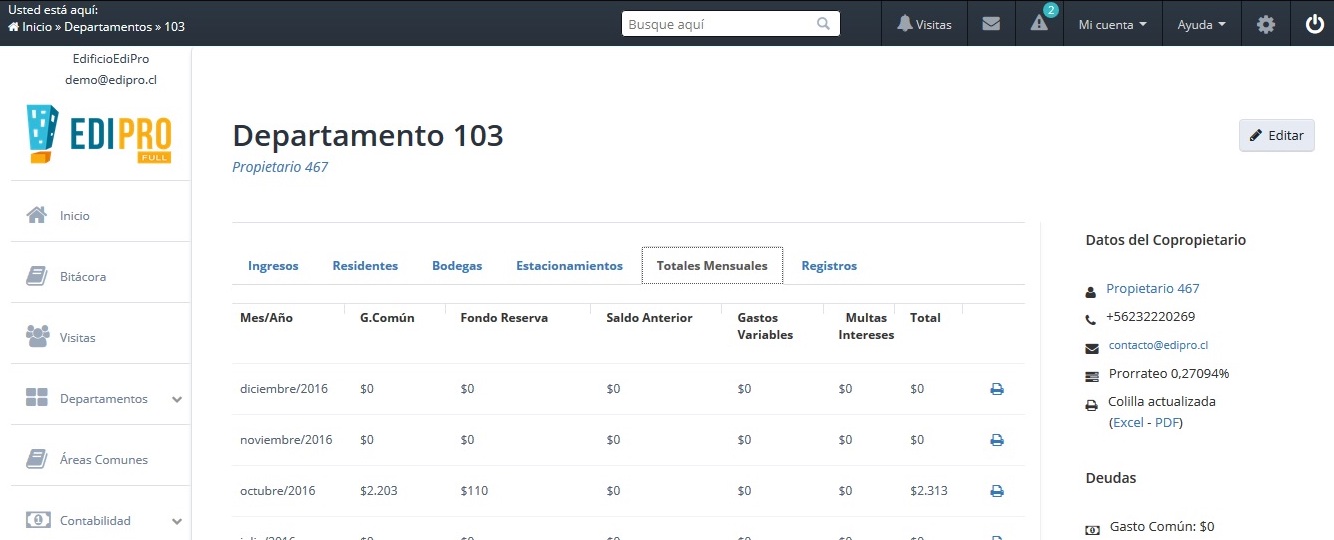Click the Áreas Comunes book icon
The image size is (1334, 540).
click(37, 459)
